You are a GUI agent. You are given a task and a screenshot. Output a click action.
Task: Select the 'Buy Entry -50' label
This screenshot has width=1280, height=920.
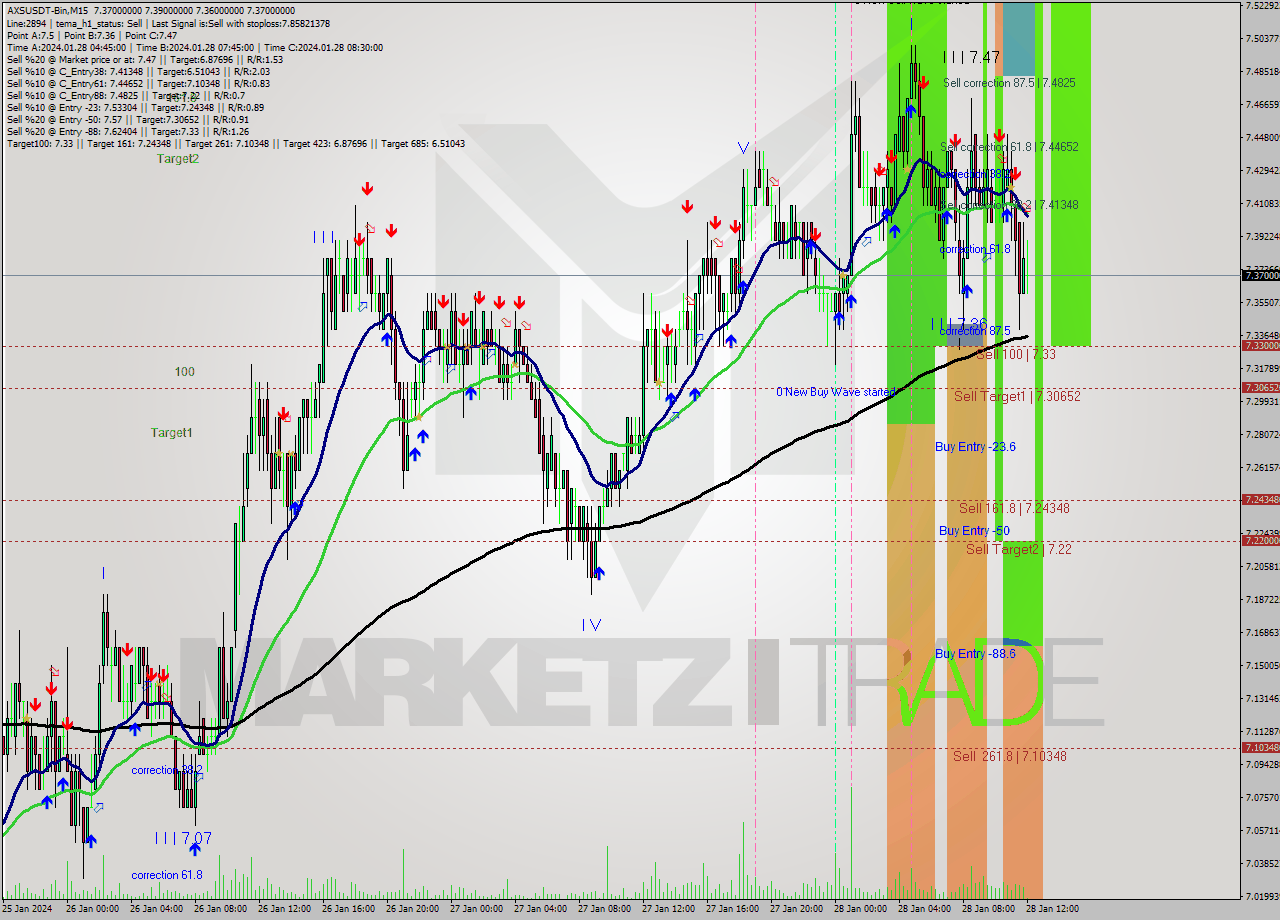tap(974, 530)
